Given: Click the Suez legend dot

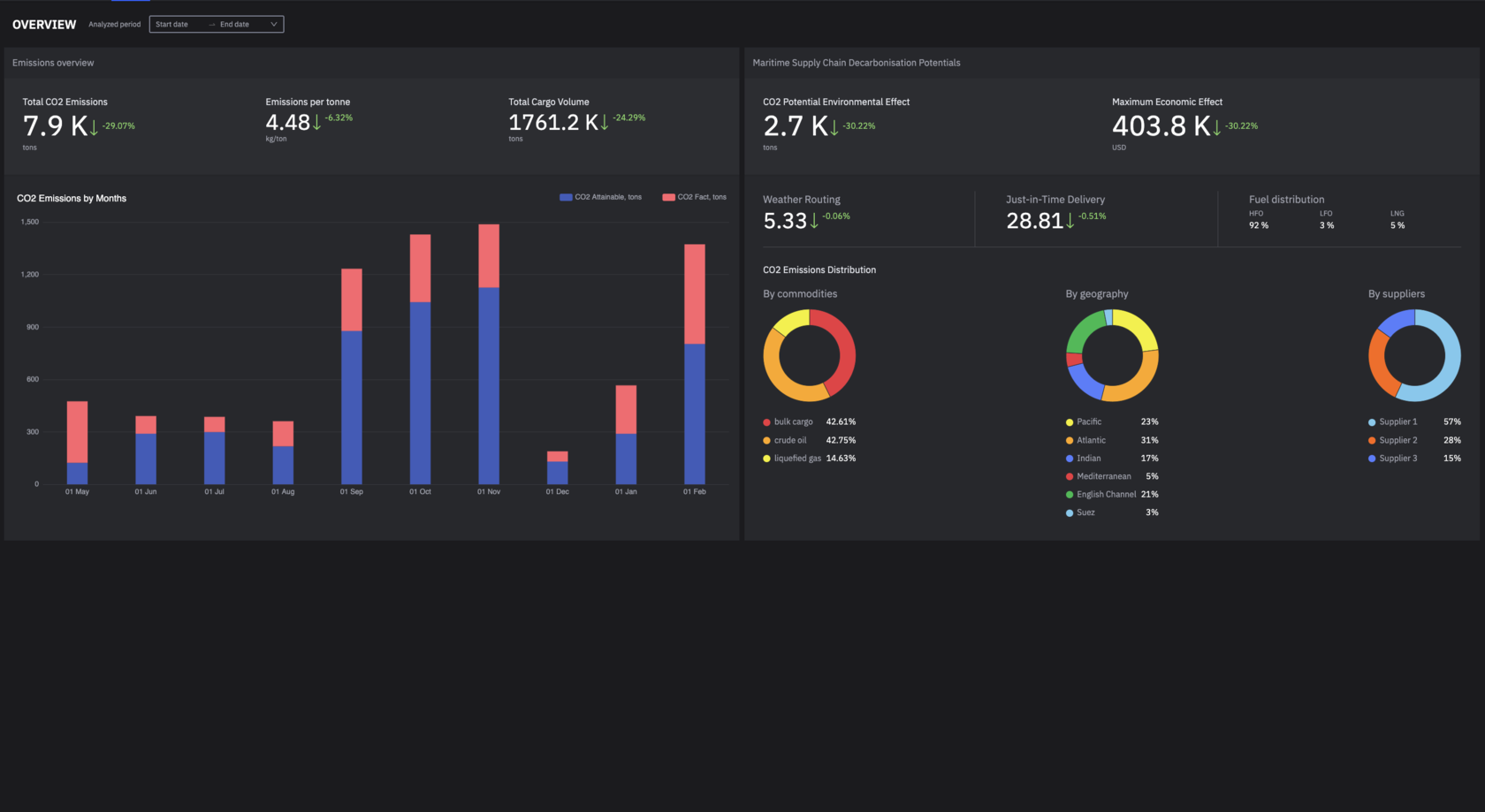Looking at the screenshot, I should [x=1069, y=512].
